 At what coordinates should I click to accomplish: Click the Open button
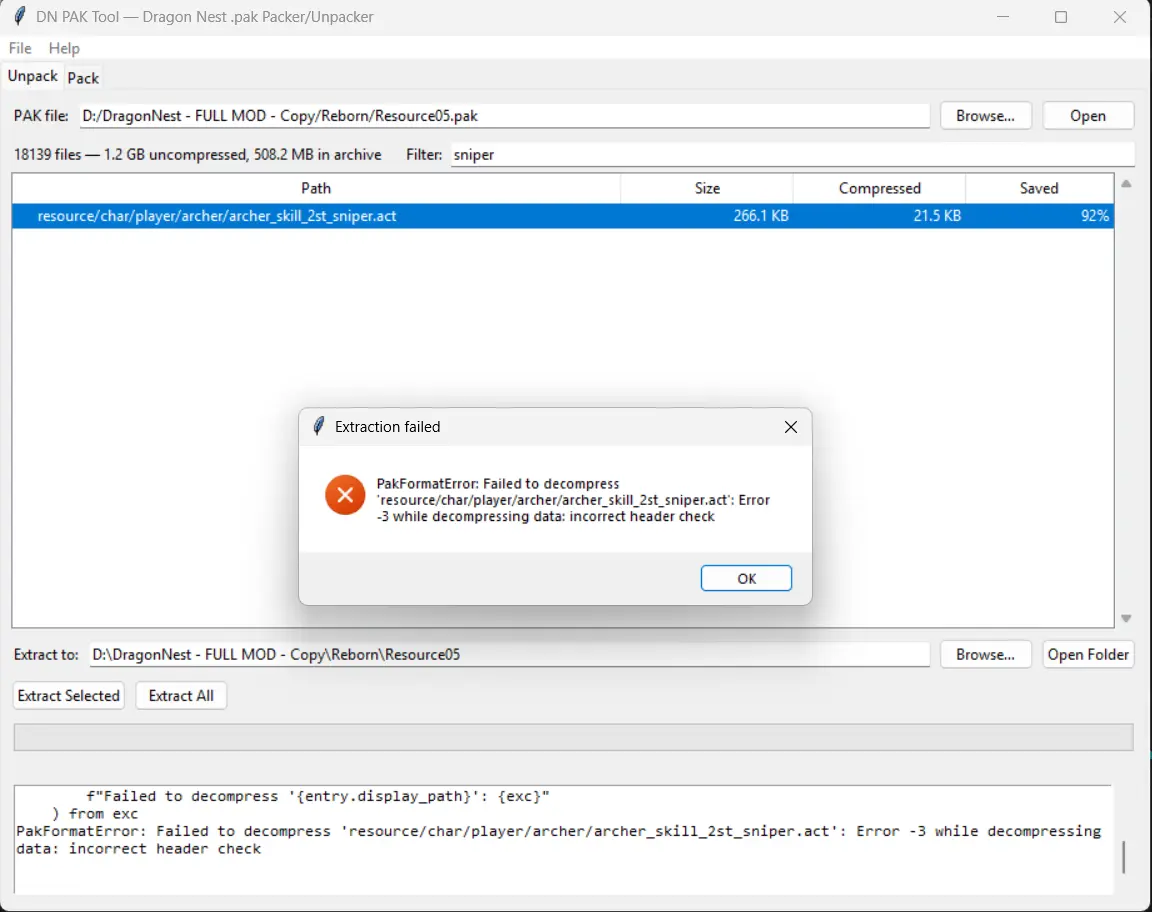(x=1087, y=116)
